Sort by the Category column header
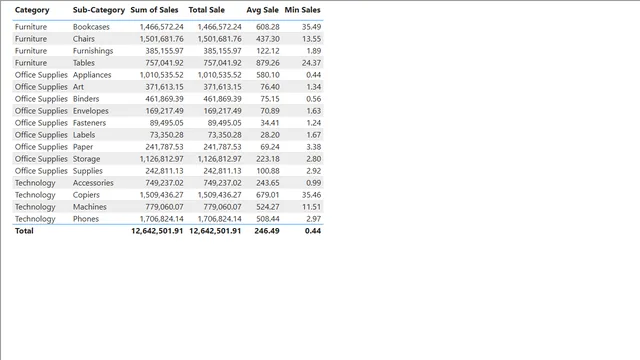 pos(32,10)
